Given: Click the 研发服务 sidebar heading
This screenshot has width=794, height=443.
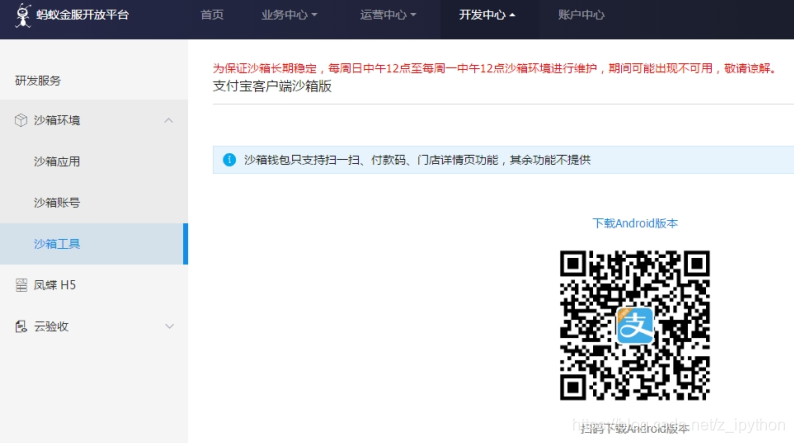Looking at the screenshot, I should pos(38,80).
